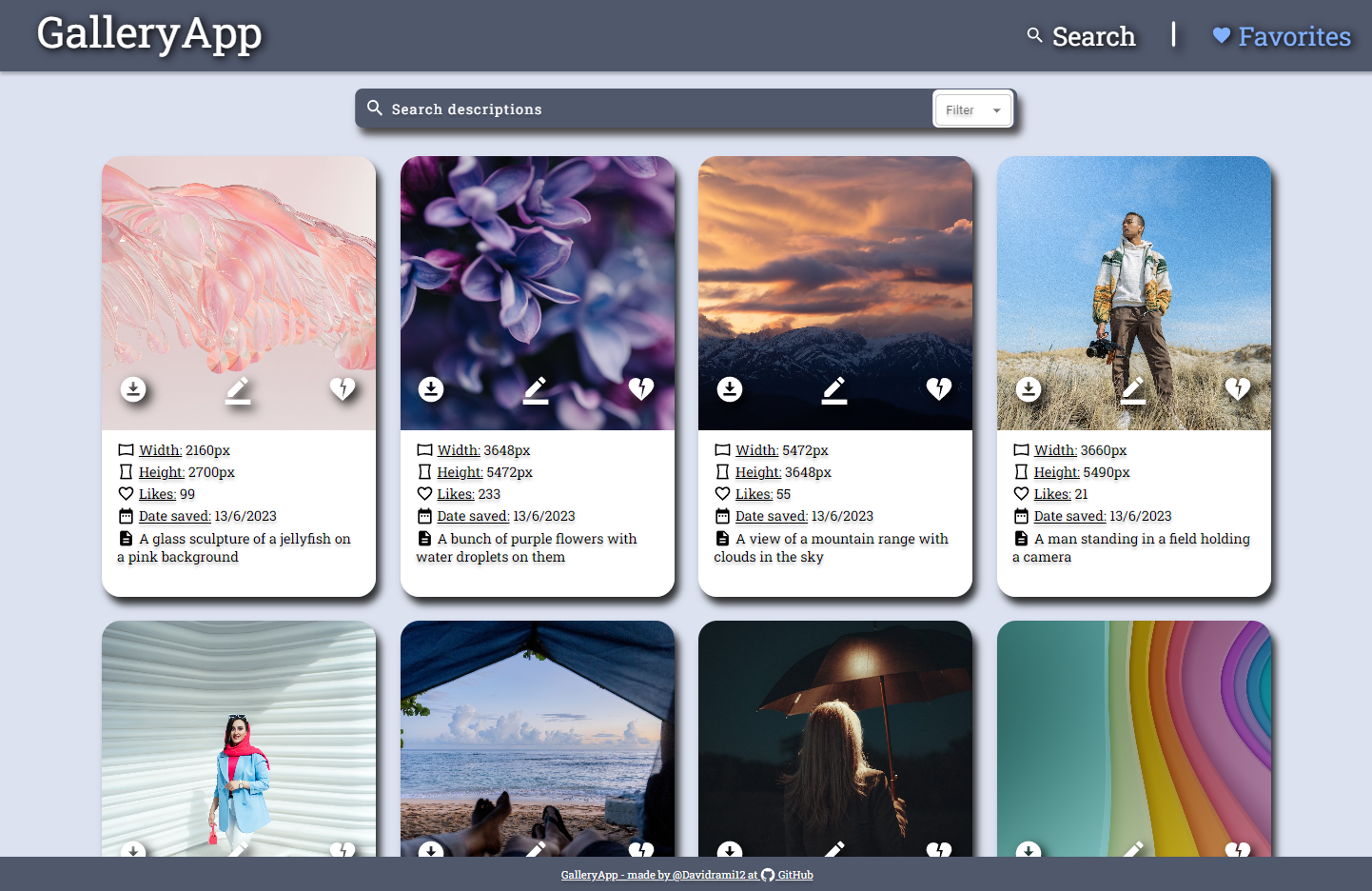The image size is (1372, 891).
Task: Click the magnifier icon beside Search in header
Action: point(1035,35)
